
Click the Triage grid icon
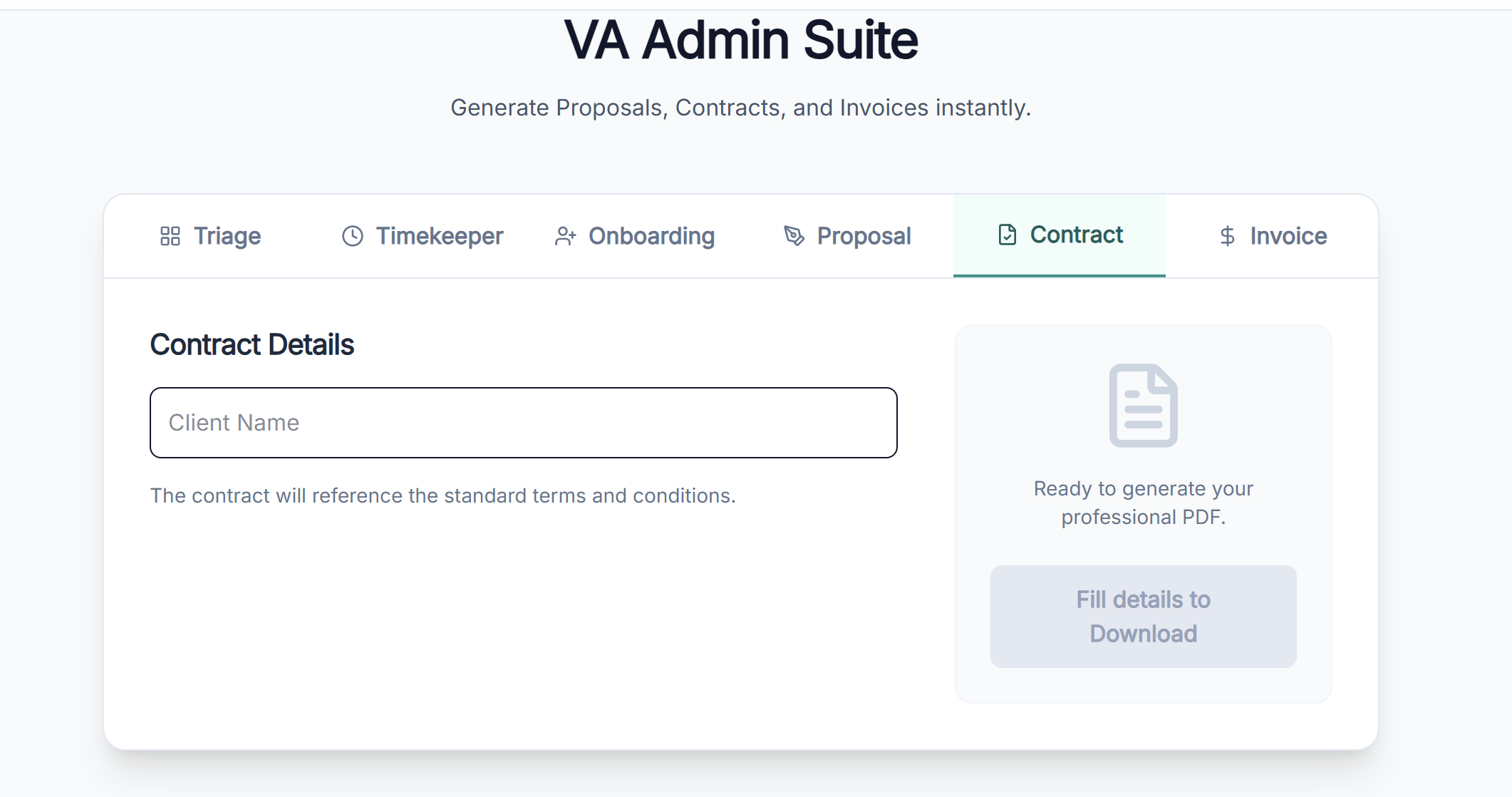pyautogui.click(x=170, y=236)
